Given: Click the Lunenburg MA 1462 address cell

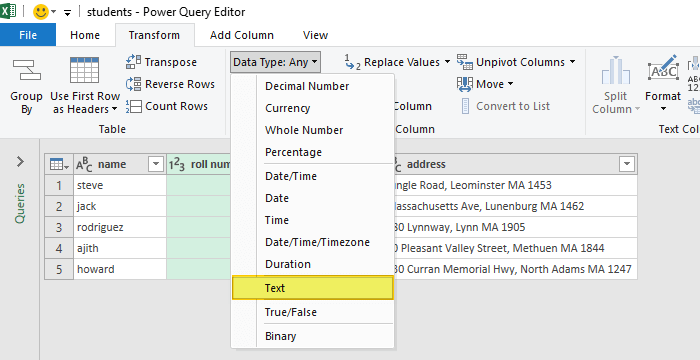Looking at the screenshot, I should point(515,206).
